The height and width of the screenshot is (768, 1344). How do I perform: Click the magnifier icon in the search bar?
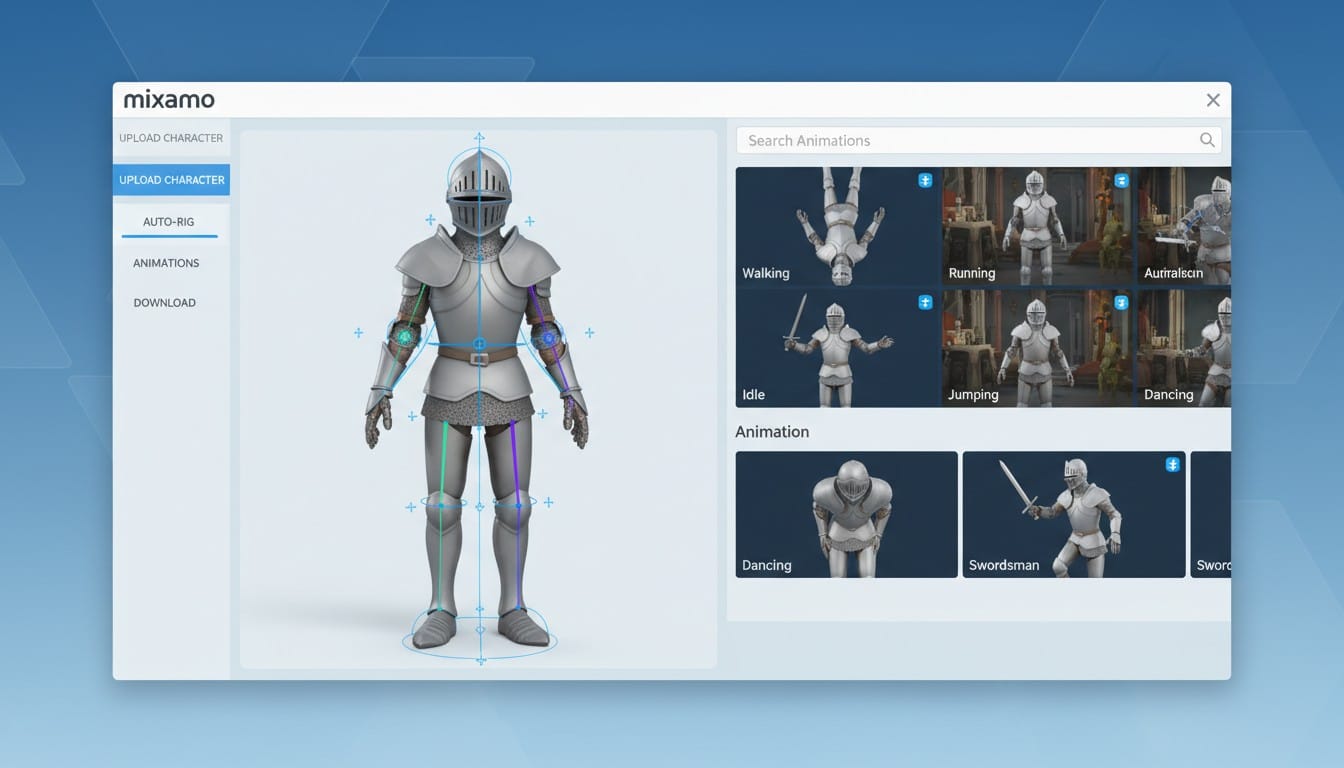[1207, 140]
